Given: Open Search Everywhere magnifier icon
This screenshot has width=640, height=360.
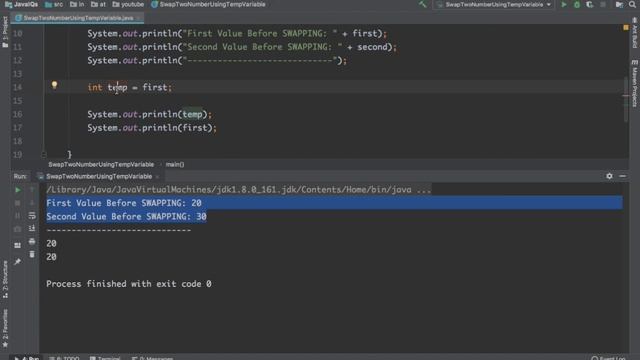Looking at the screenshot, I should click(632, 4).
